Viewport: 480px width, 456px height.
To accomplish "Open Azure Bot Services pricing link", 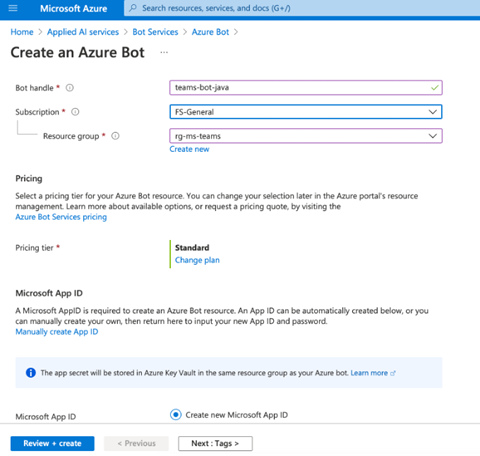I will (61, 217).
